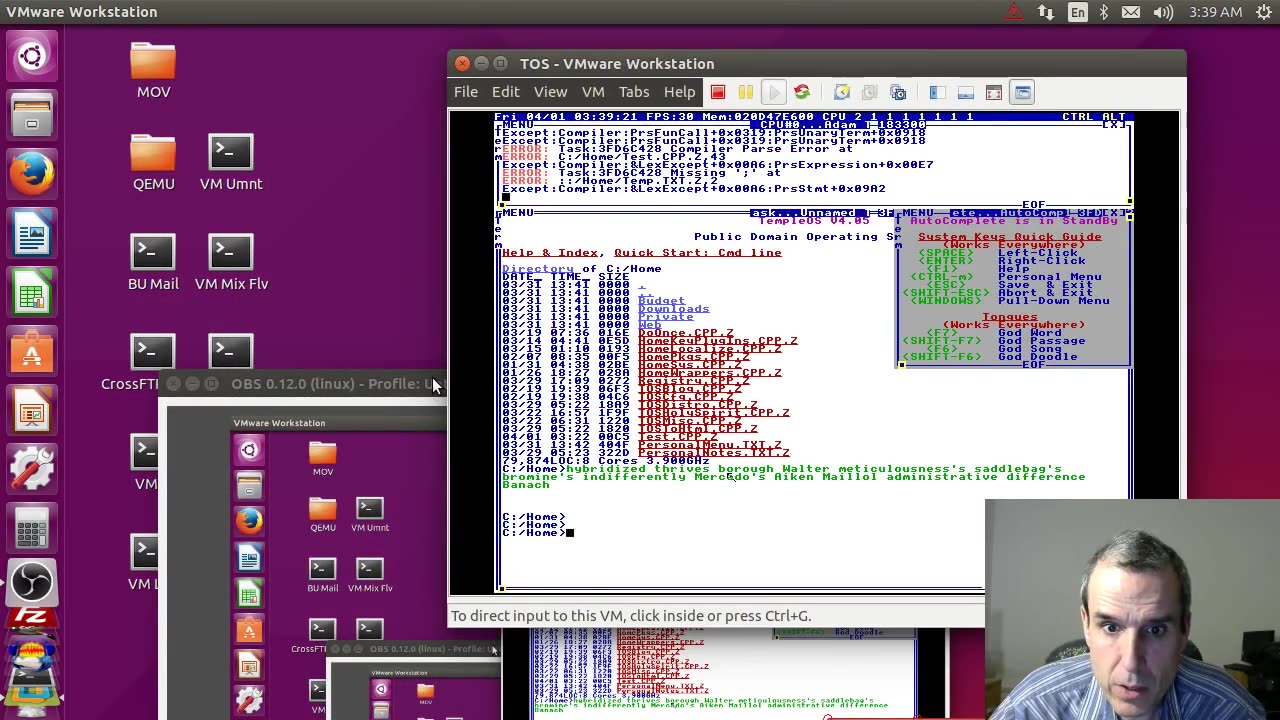Open the Snapshot Manager toolbar icon
The image size is (1280, 720).
tap(898, 92)
